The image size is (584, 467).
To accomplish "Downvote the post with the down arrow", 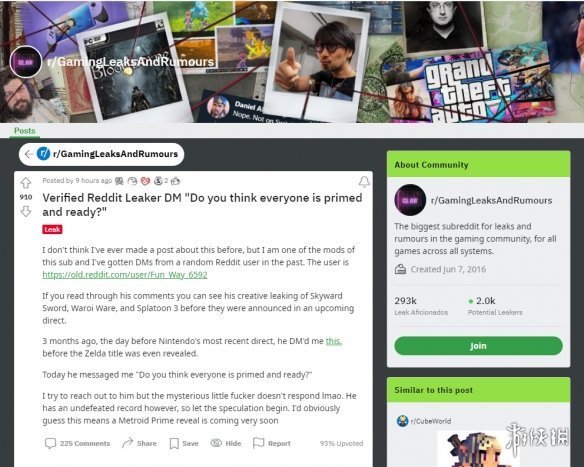I will [x=26, y=212].
